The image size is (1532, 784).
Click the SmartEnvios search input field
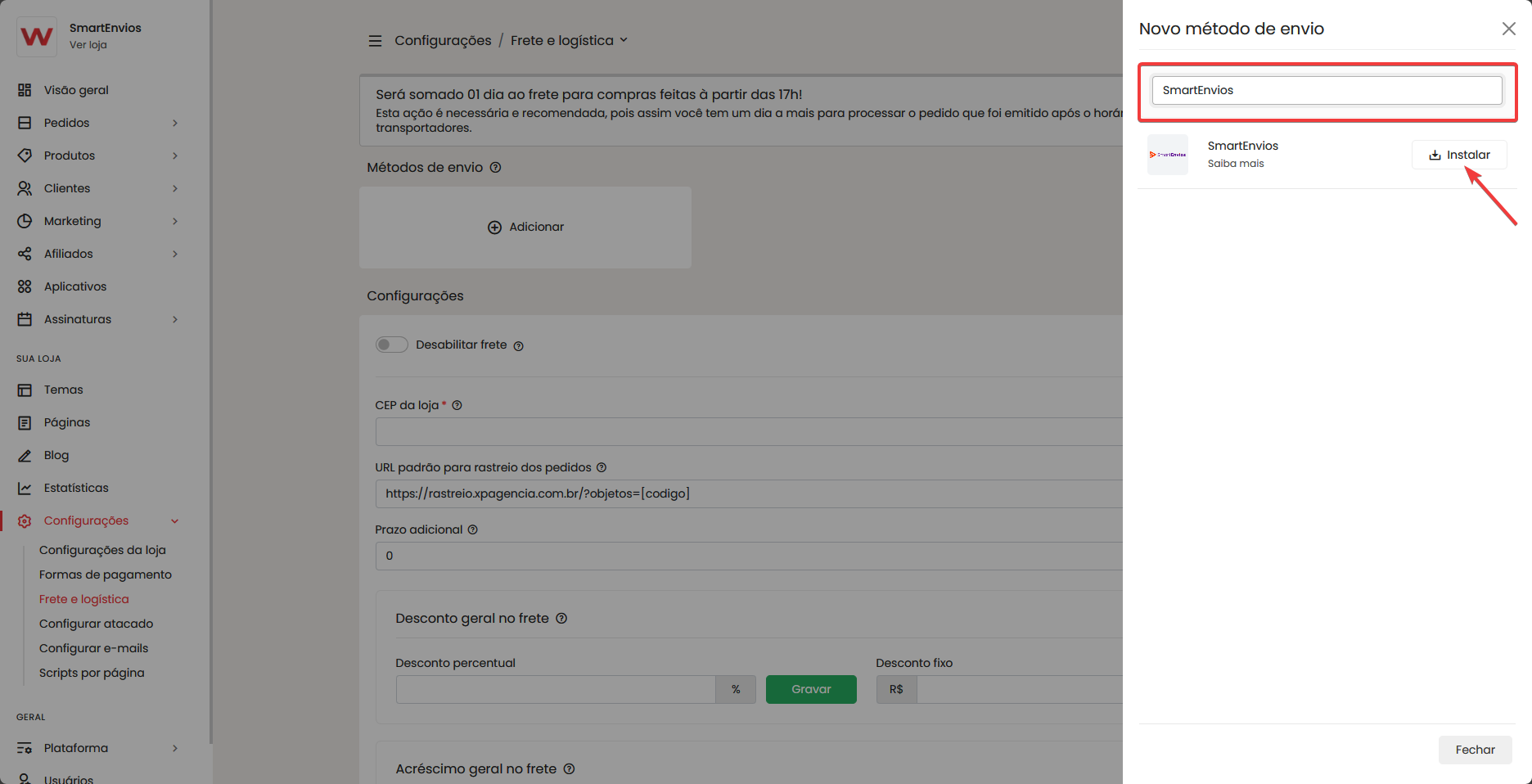tap(1327, 90)
